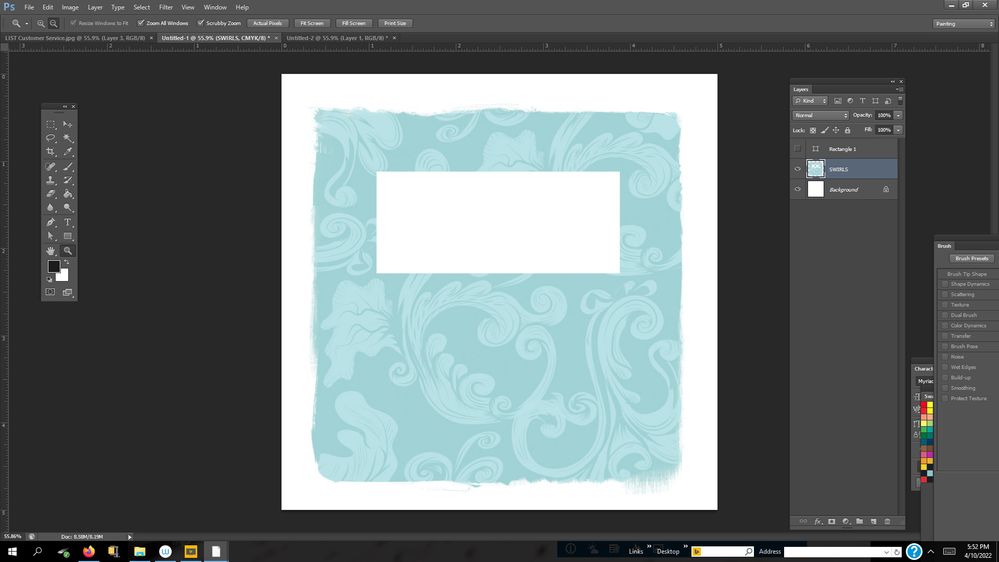999x562 pixels.
Task: Show the Rectangle 1 layer
Action: [x=798, y=148]
